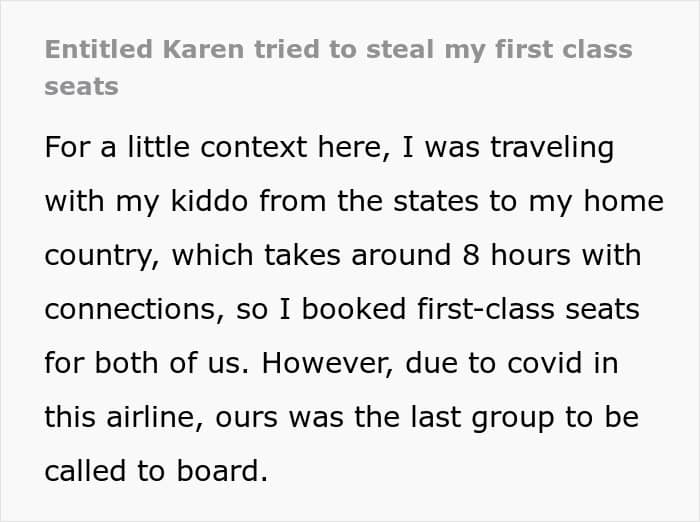Click the word "context" in the paragraph

[x=254, y=147]
